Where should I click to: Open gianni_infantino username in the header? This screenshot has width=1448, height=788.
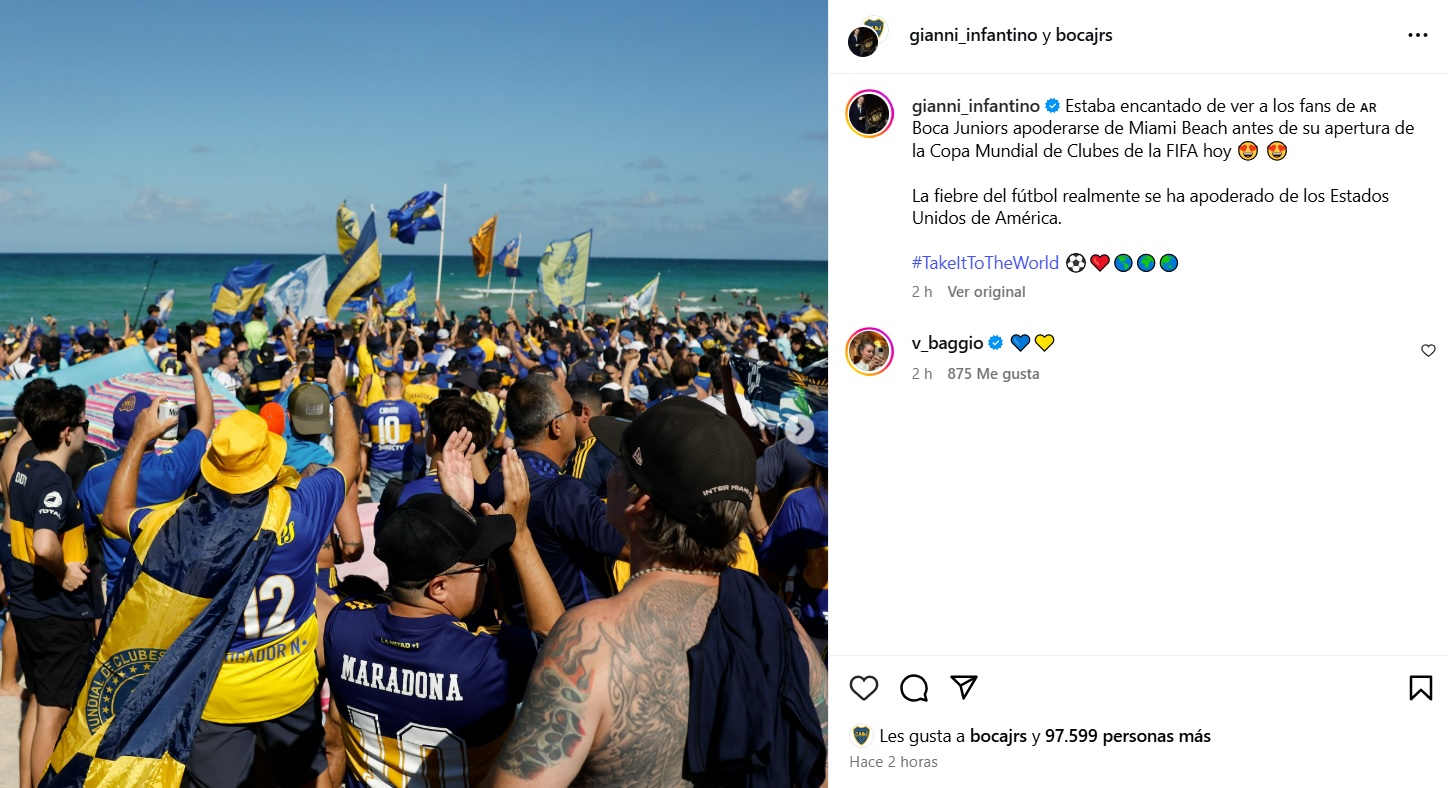[973, 35]
